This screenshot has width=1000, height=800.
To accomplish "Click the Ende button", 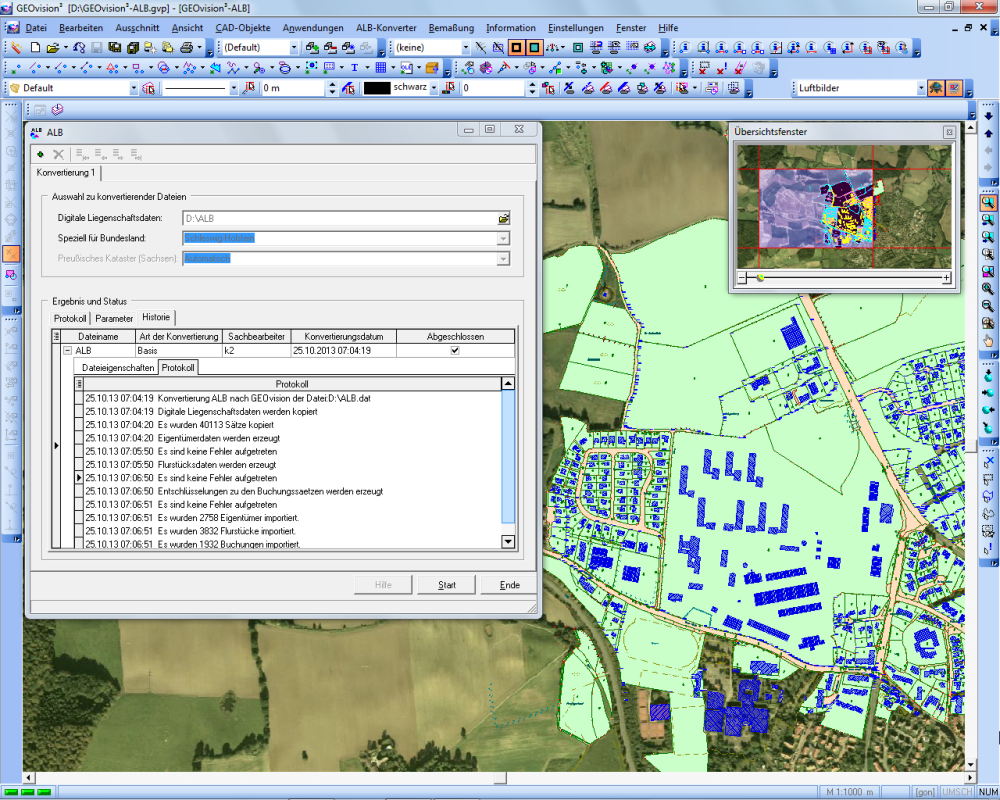I will point(510,585).
